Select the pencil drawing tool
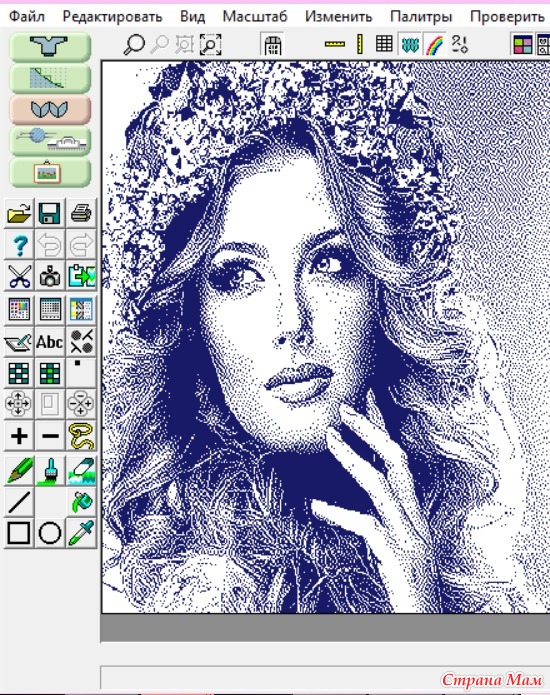The image size is (550, 695). click(x=19, y=469)
